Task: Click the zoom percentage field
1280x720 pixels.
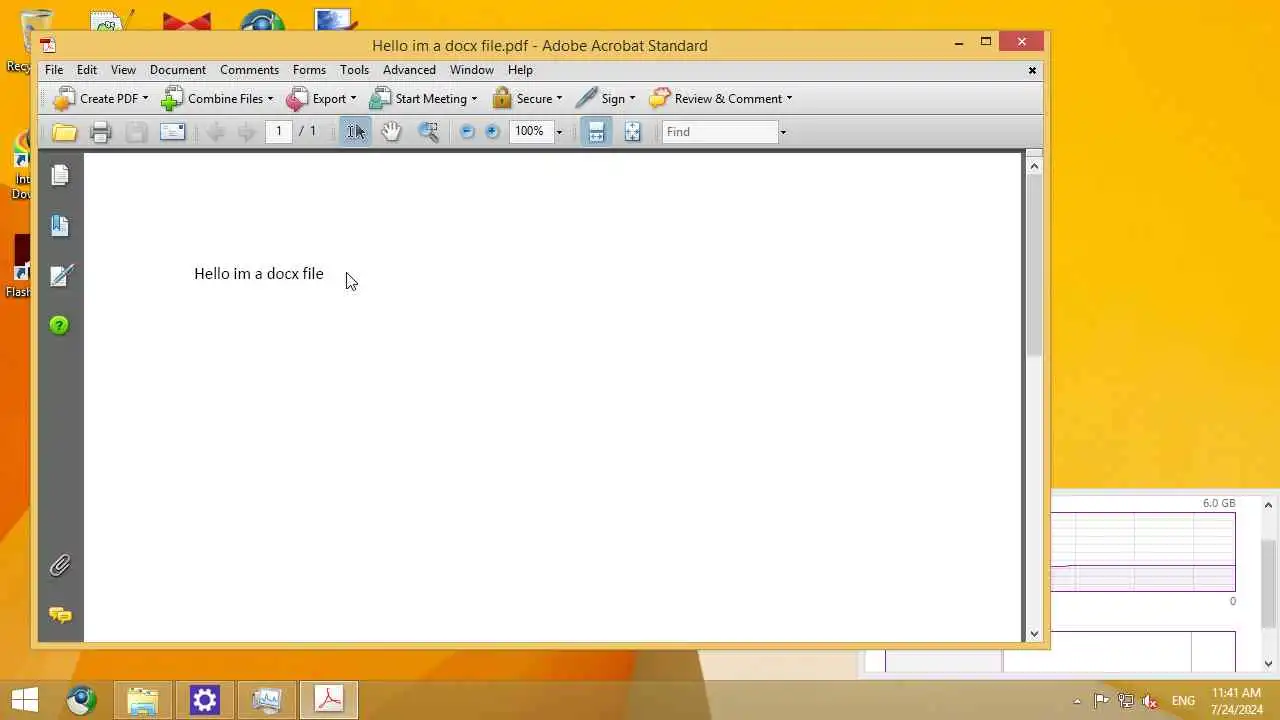Action: pyautogui.click(x=530, y=132)
